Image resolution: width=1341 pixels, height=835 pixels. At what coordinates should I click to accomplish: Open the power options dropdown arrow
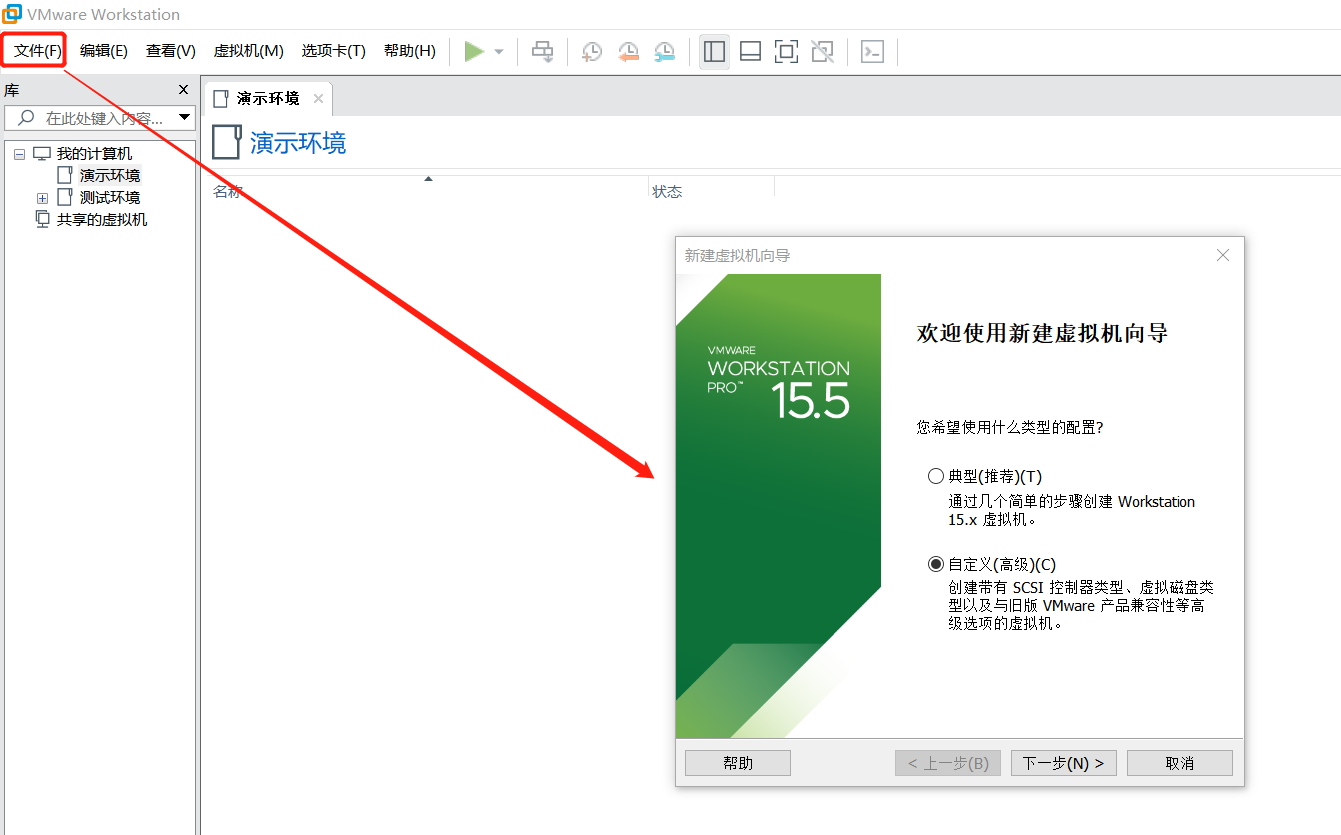tap(499, 52)
